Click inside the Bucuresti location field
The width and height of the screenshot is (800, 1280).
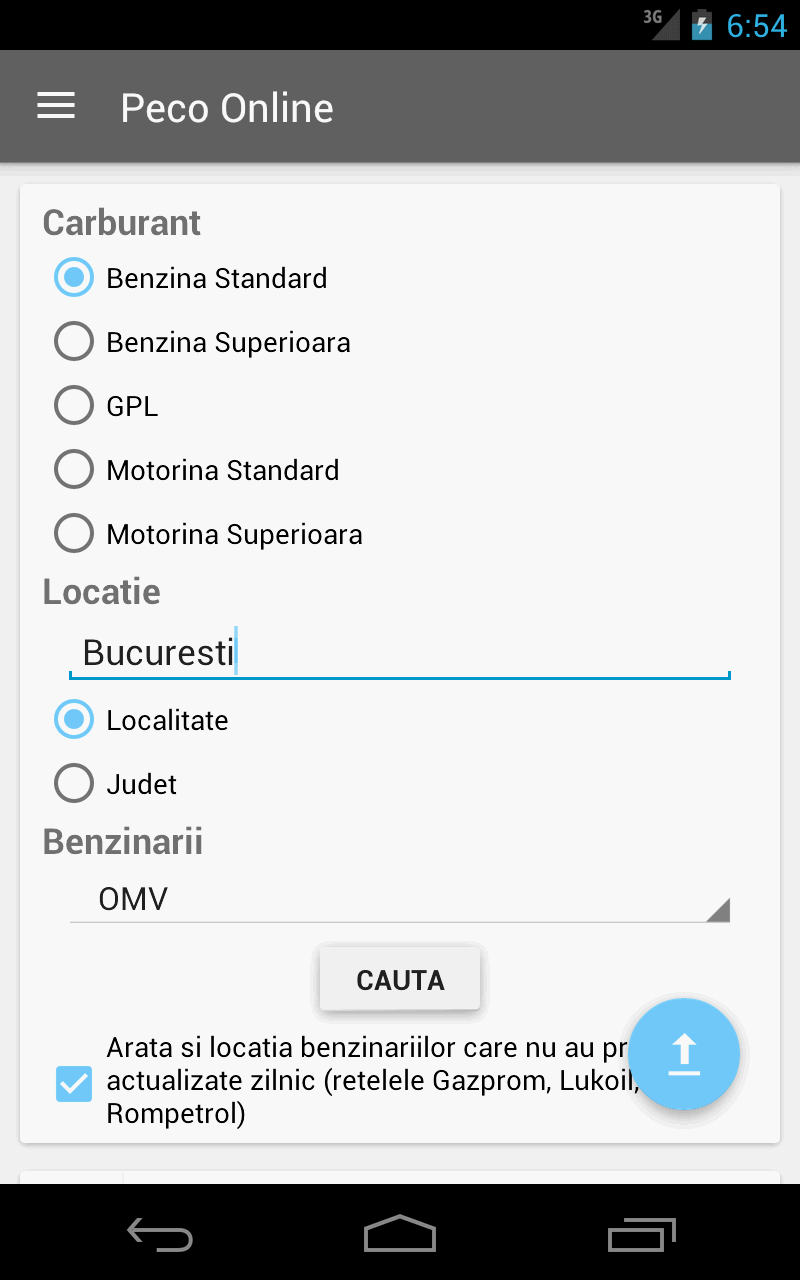pos(399,651)
